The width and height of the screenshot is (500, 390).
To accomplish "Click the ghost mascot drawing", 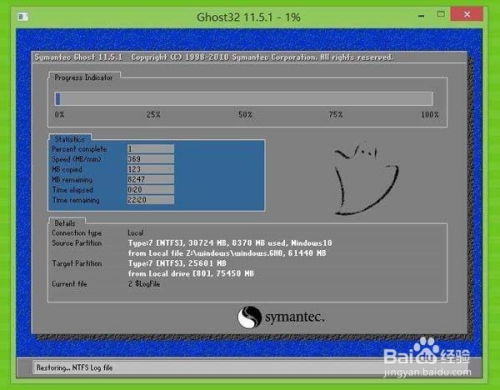I will pos(366,180).
